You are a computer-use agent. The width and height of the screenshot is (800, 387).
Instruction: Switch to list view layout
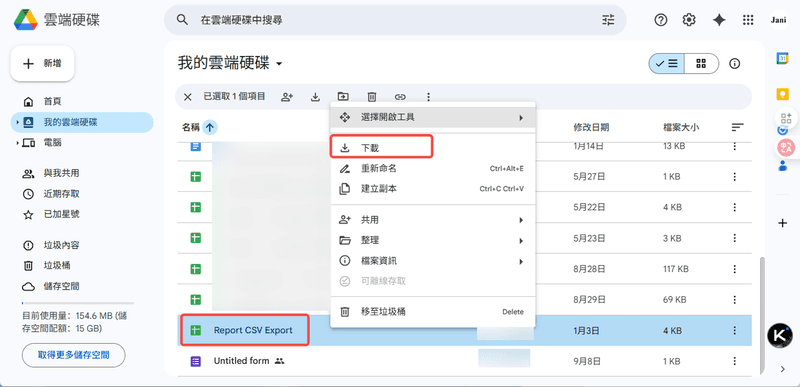click(x=666, y=64)
